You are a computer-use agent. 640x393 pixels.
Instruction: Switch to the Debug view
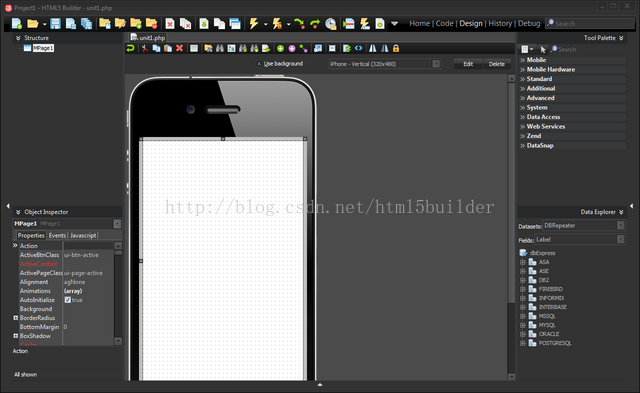click(x=529, y=24)
